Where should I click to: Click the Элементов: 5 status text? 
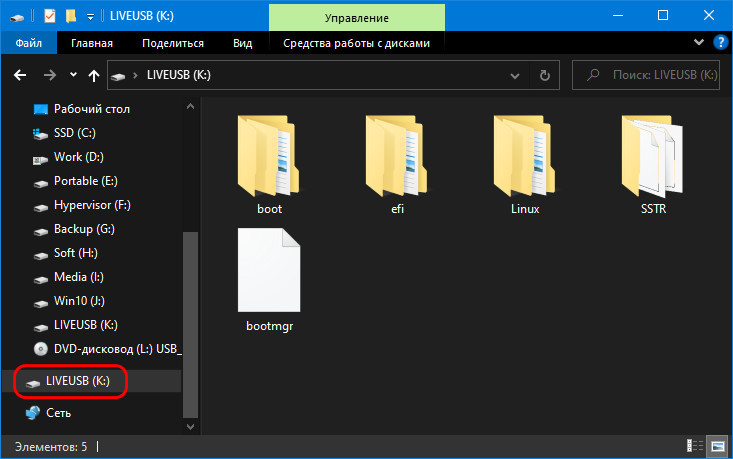pyautogui.click(x=50, y=447)
